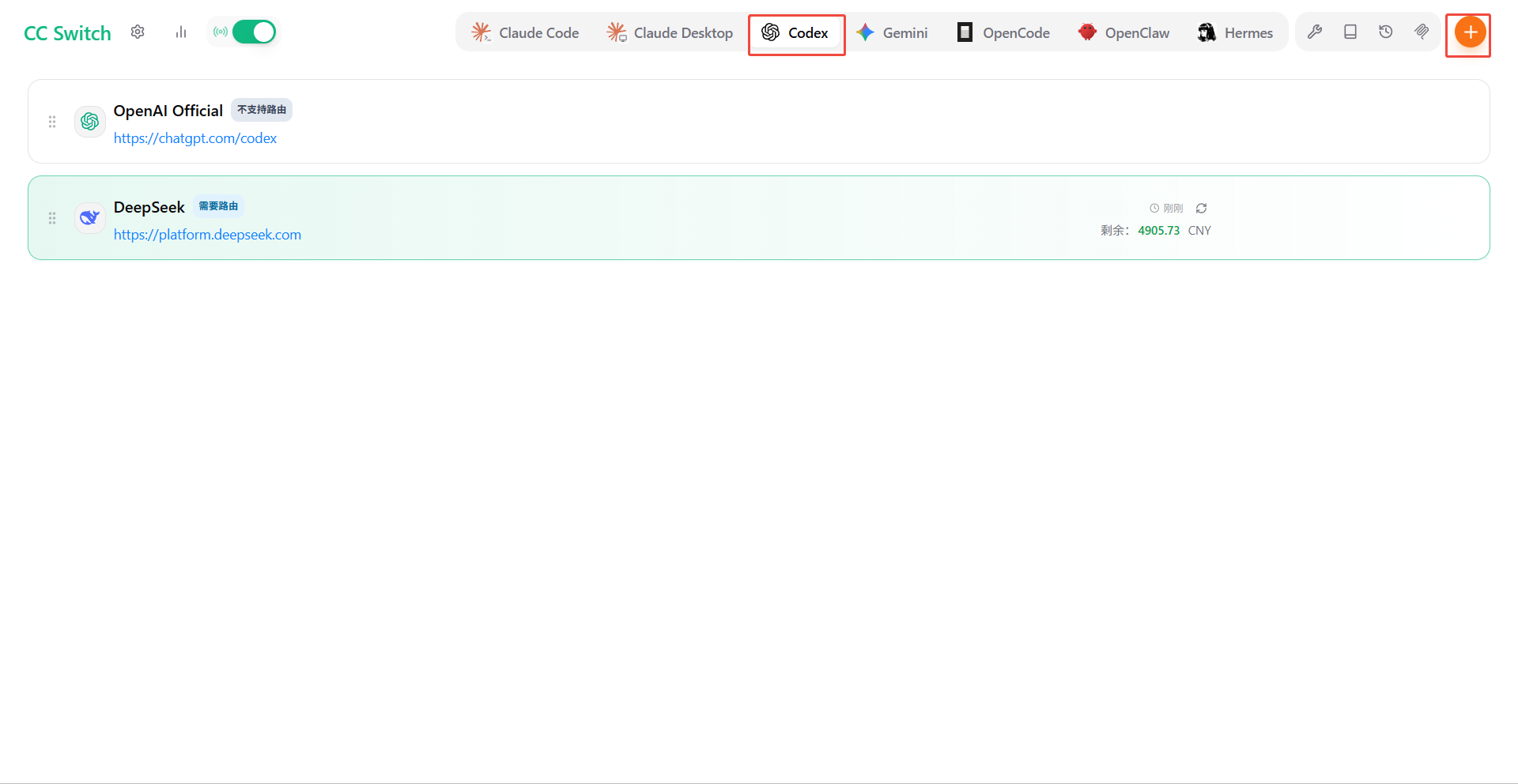Screen dimensions: 1518x784
Task: Click the OpenAI logo icon
Action: pos(90,122)
